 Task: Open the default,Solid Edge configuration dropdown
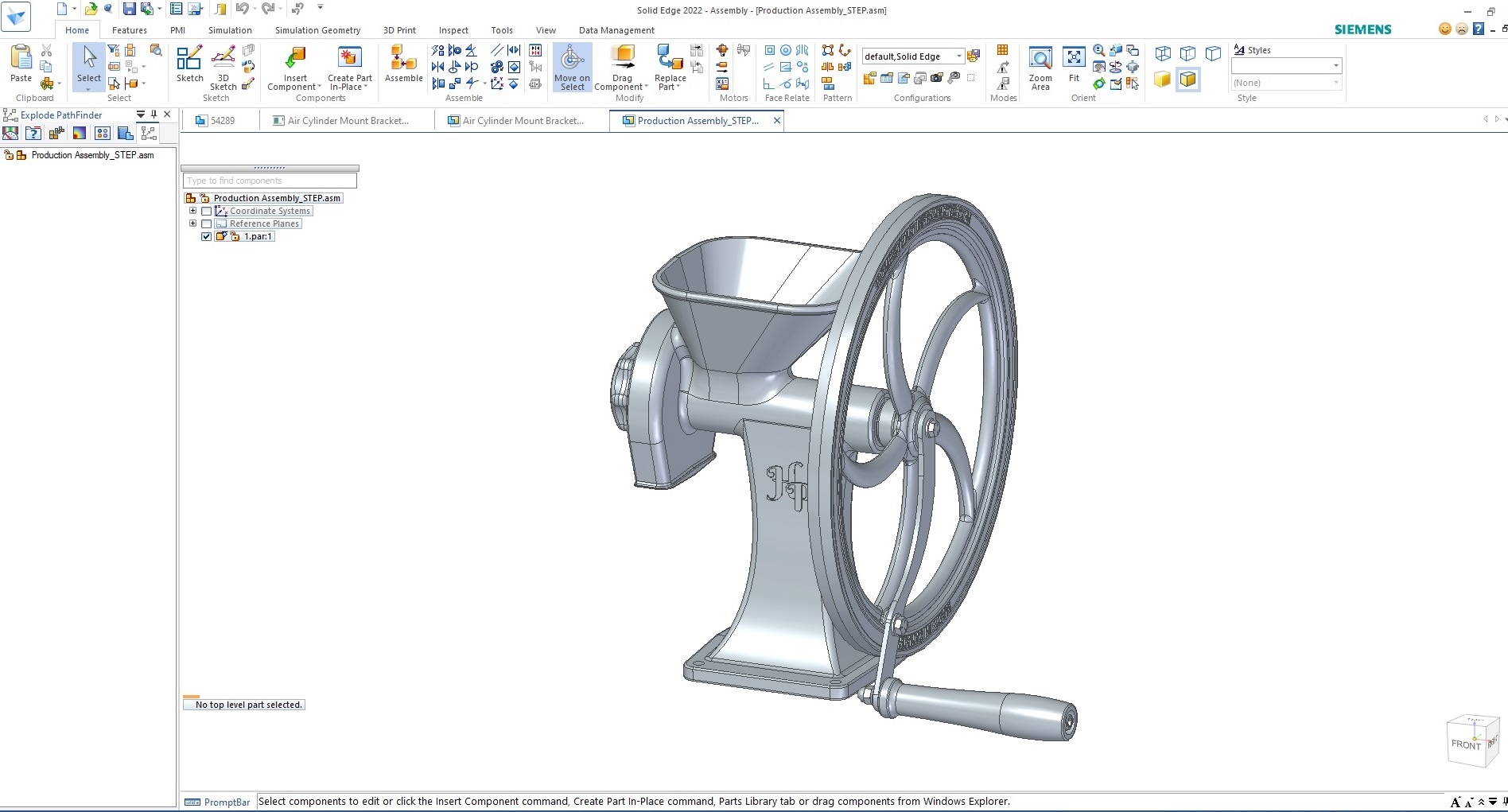pos(960,56)
